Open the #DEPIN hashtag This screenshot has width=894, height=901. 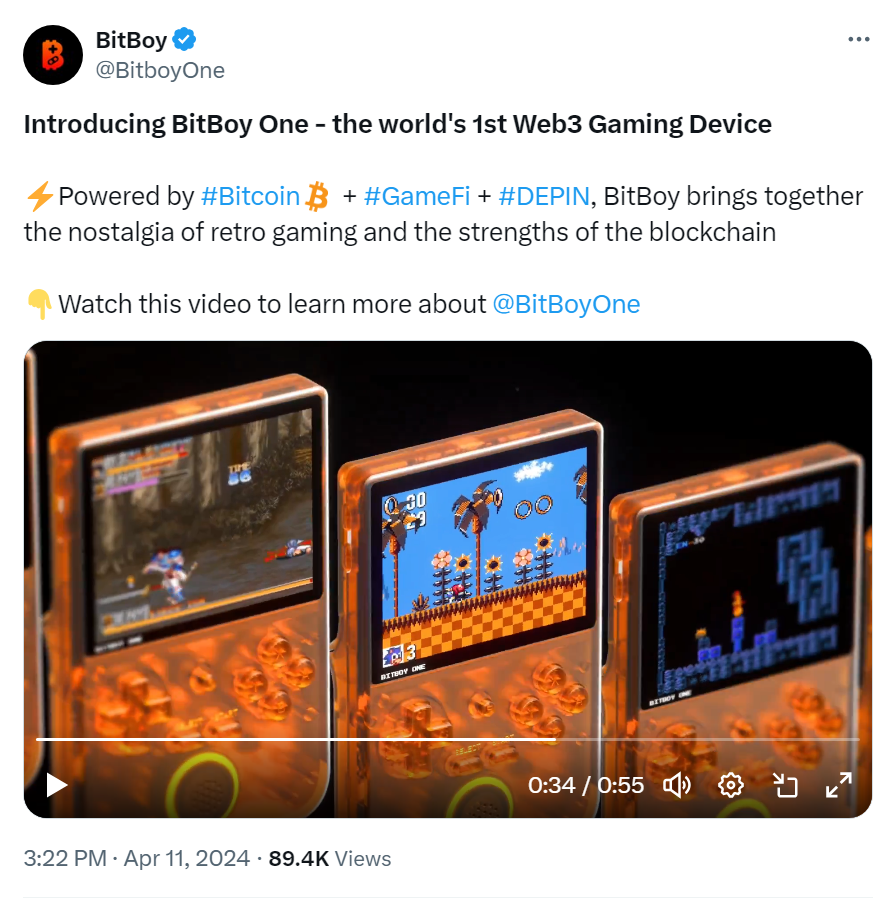(544, 196)
